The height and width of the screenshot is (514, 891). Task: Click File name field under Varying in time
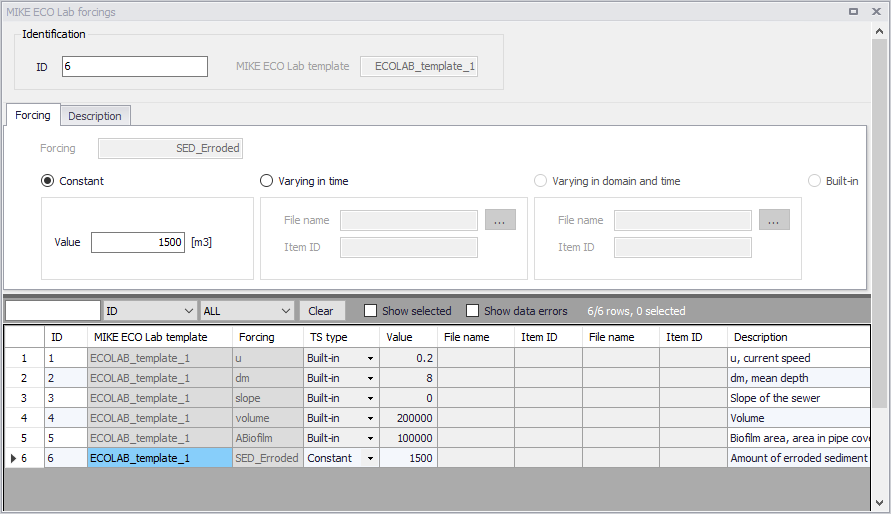pyautogui.click(x=409, y=220)
